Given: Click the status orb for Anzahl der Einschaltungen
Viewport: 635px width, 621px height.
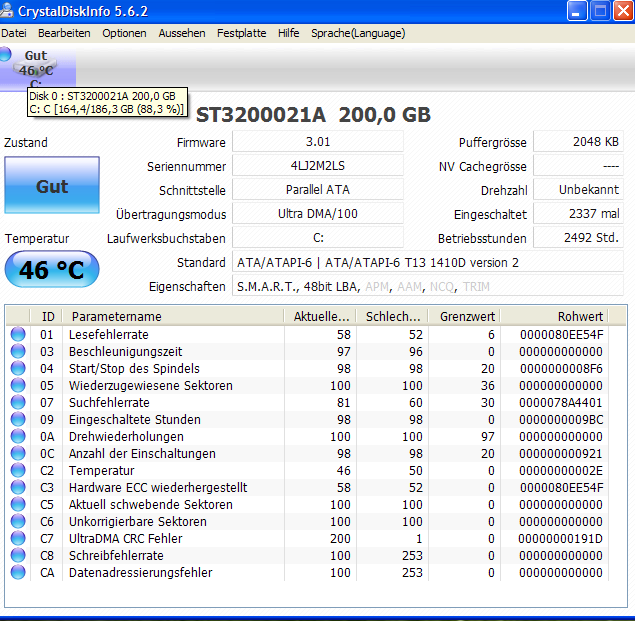Looking at the screenshot, I should pos(18,453).
